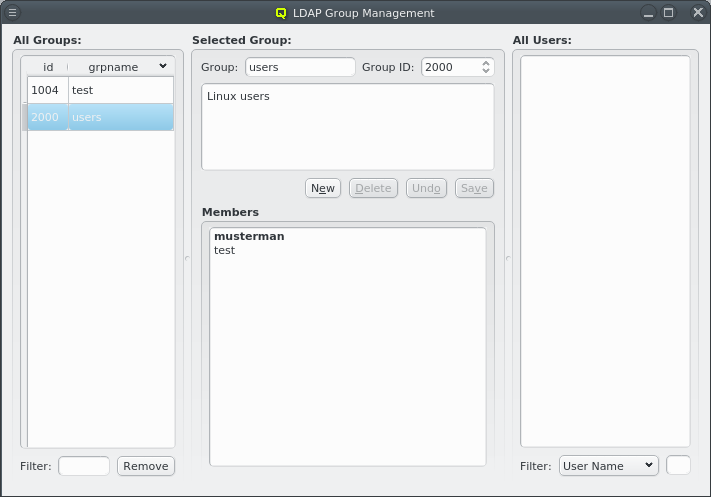Image resolution: width=711 pixels, height=497 pixels.
Task: Select group id 2000 cell
Action: [x=48, y=117]
